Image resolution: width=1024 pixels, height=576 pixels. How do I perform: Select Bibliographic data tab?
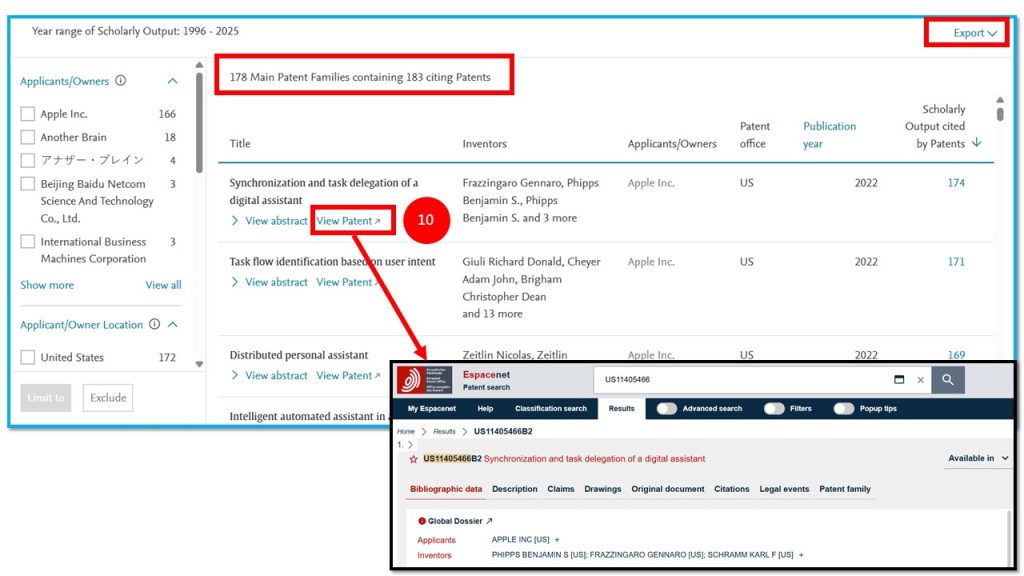point(446,489)
